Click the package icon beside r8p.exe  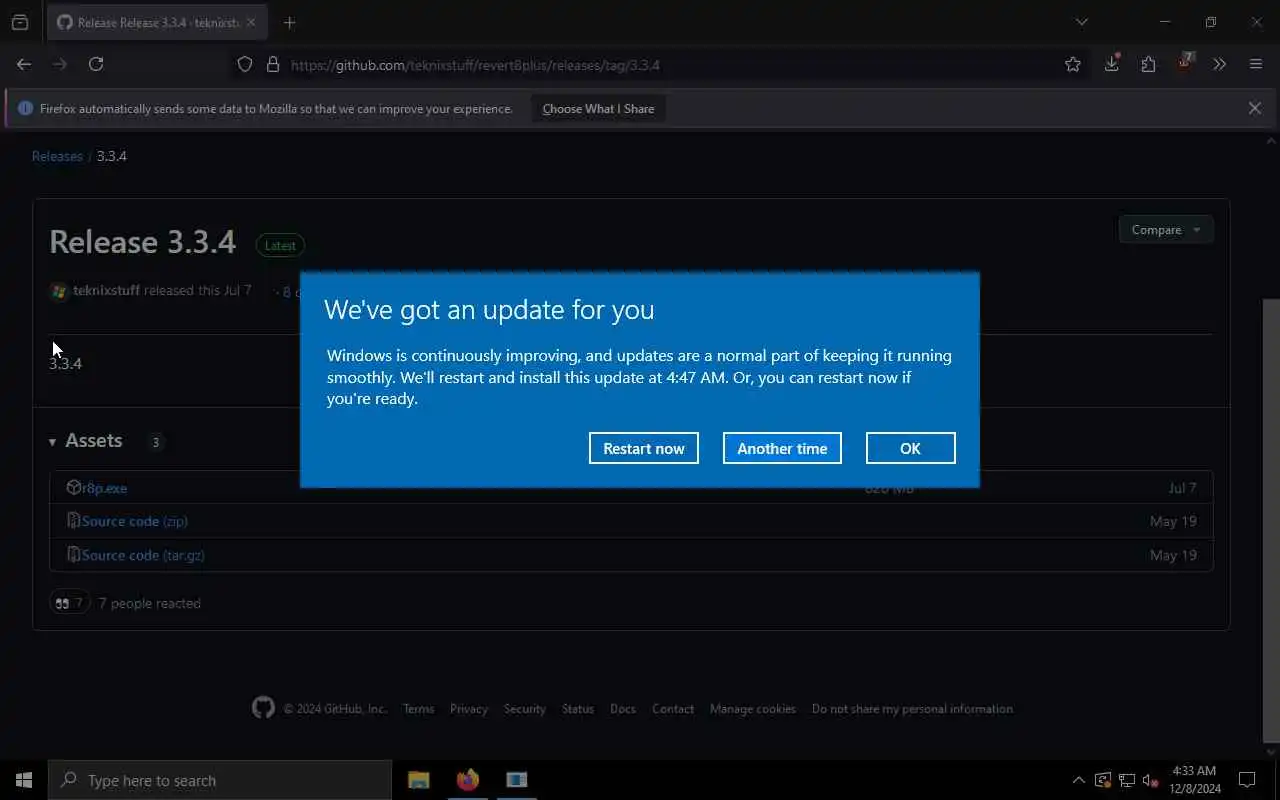[x=74, y=487]
